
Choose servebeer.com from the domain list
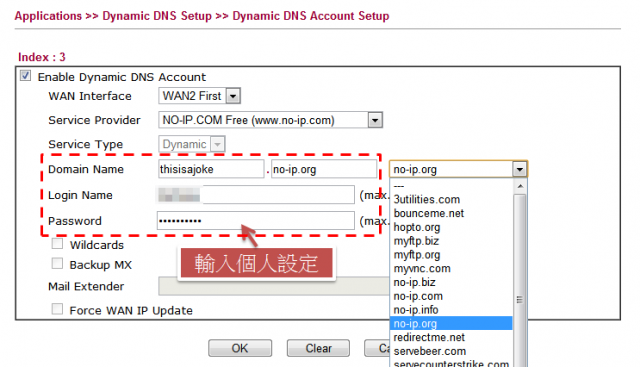click(451, 351)
